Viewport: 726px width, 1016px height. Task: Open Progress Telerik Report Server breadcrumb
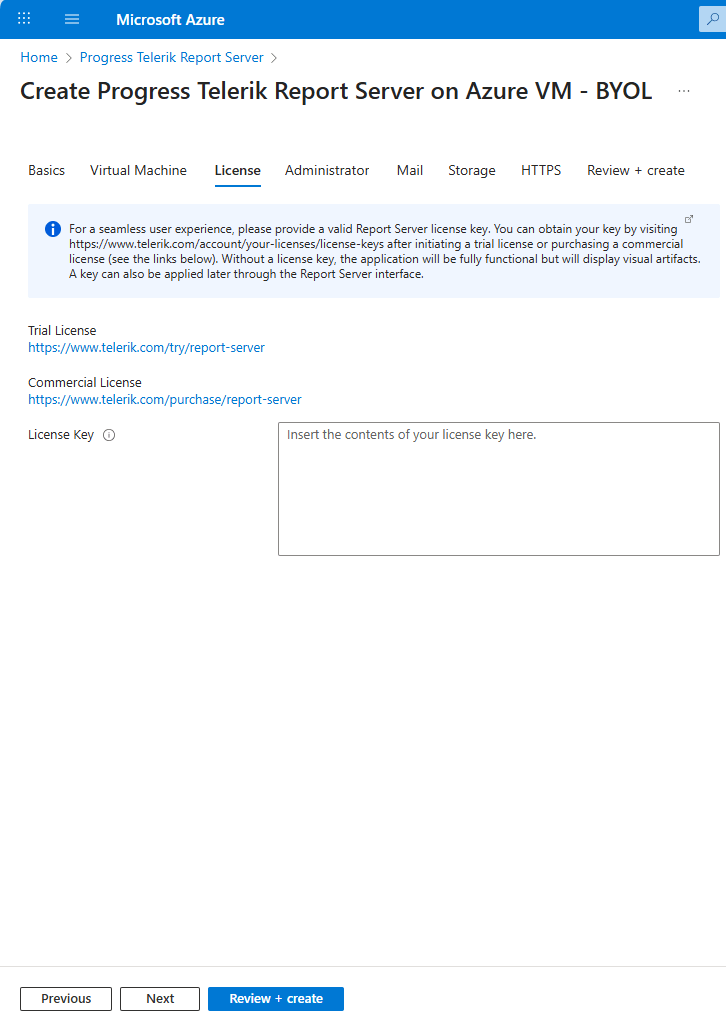tap(171, 58)
